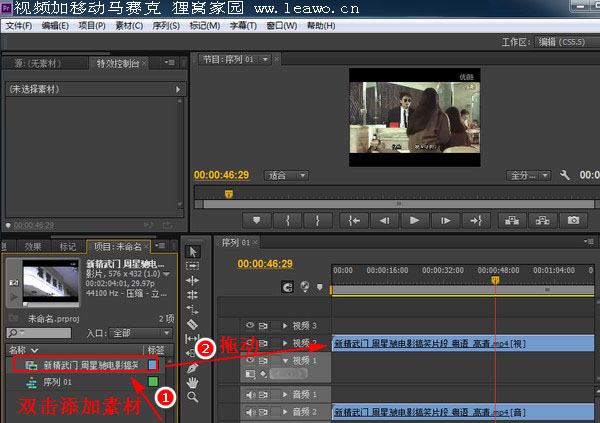
Task: Expand the 视频 3 track
Action: (x=285, y=326)
